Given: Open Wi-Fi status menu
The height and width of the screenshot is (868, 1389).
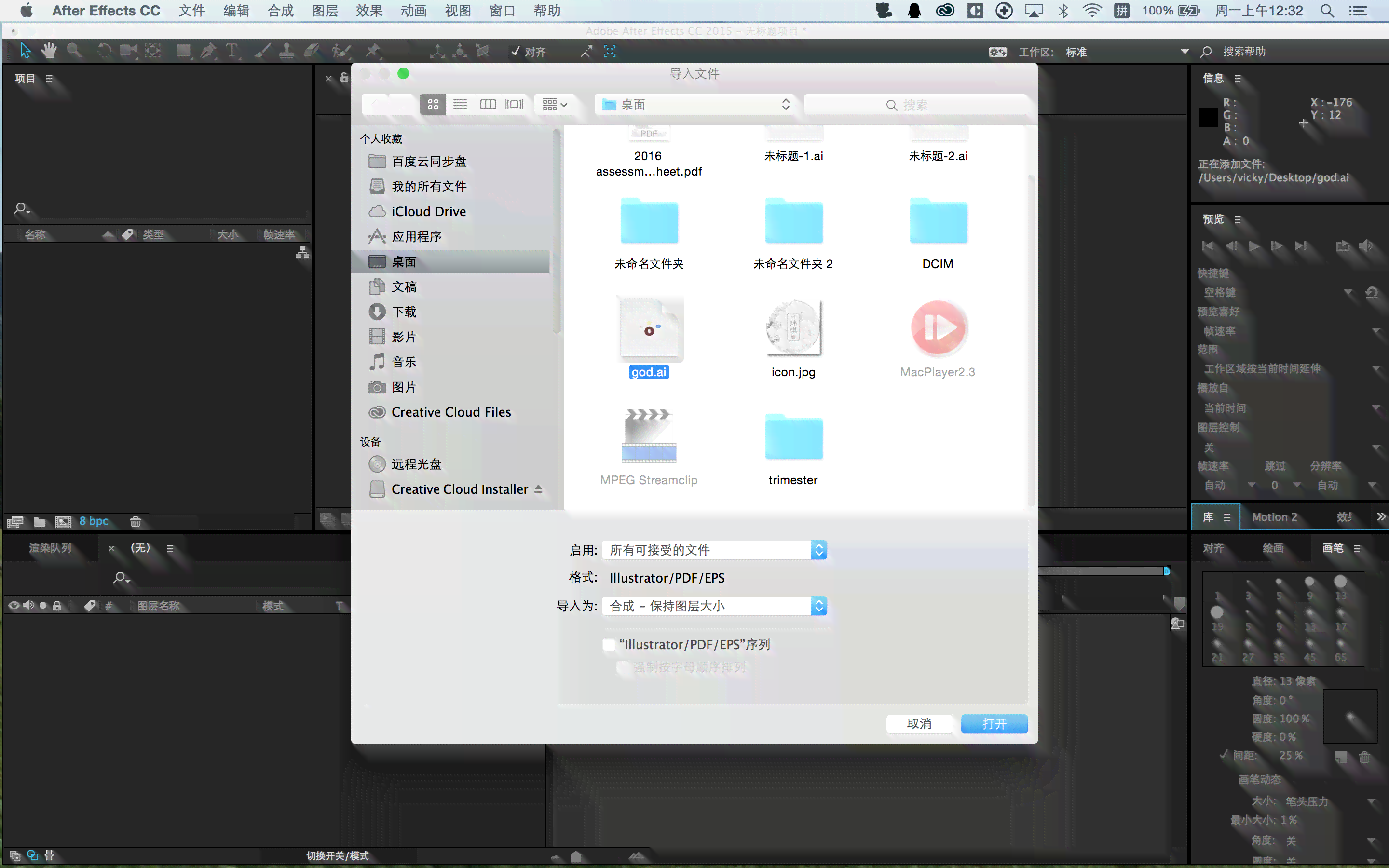Looking at the screenshot, I should pyautogui.click(x=1092, y=11).
